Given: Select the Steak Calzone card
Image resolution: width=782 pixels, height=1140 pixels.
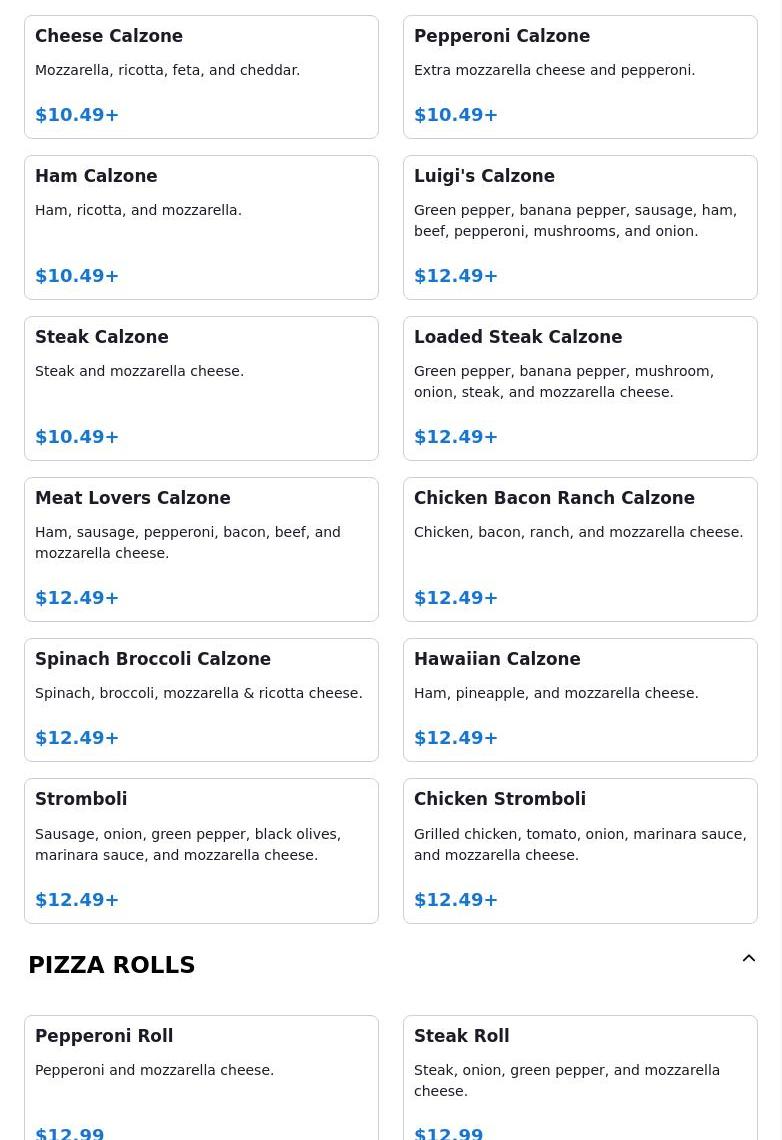Looking at the screenshot, I should (201, 388).
